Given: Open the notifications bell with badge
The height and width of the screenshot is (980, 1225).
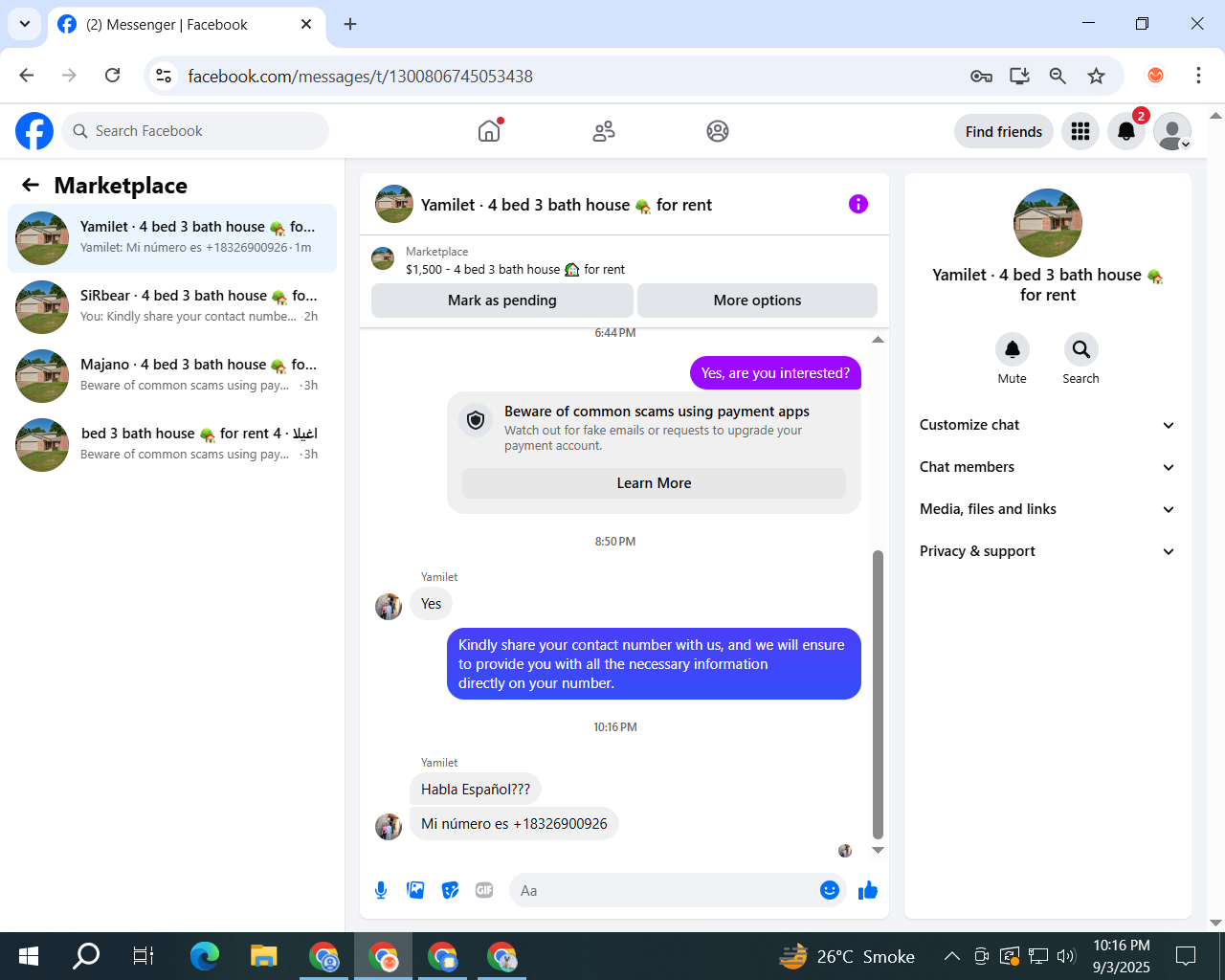Looking at the screenshot, I should tap(1126, 131).
